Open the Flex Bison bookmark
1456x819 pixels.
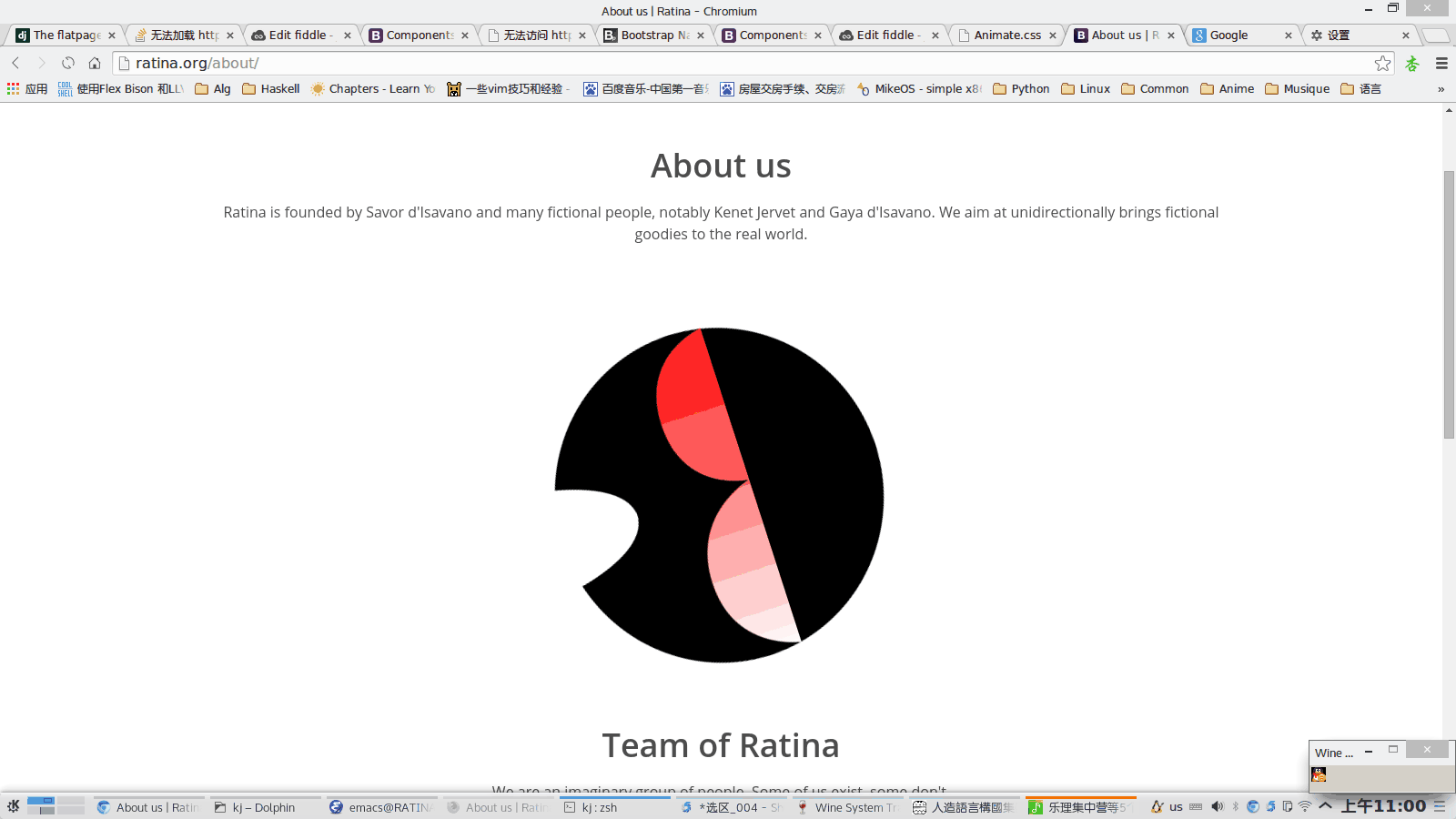pyautogui.click(x=121, y=88)
